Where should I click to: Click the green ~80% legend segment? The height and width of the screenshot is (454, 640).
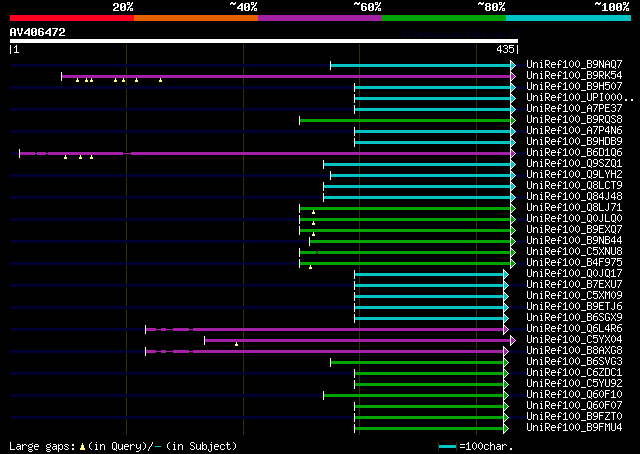pos(444,18)
